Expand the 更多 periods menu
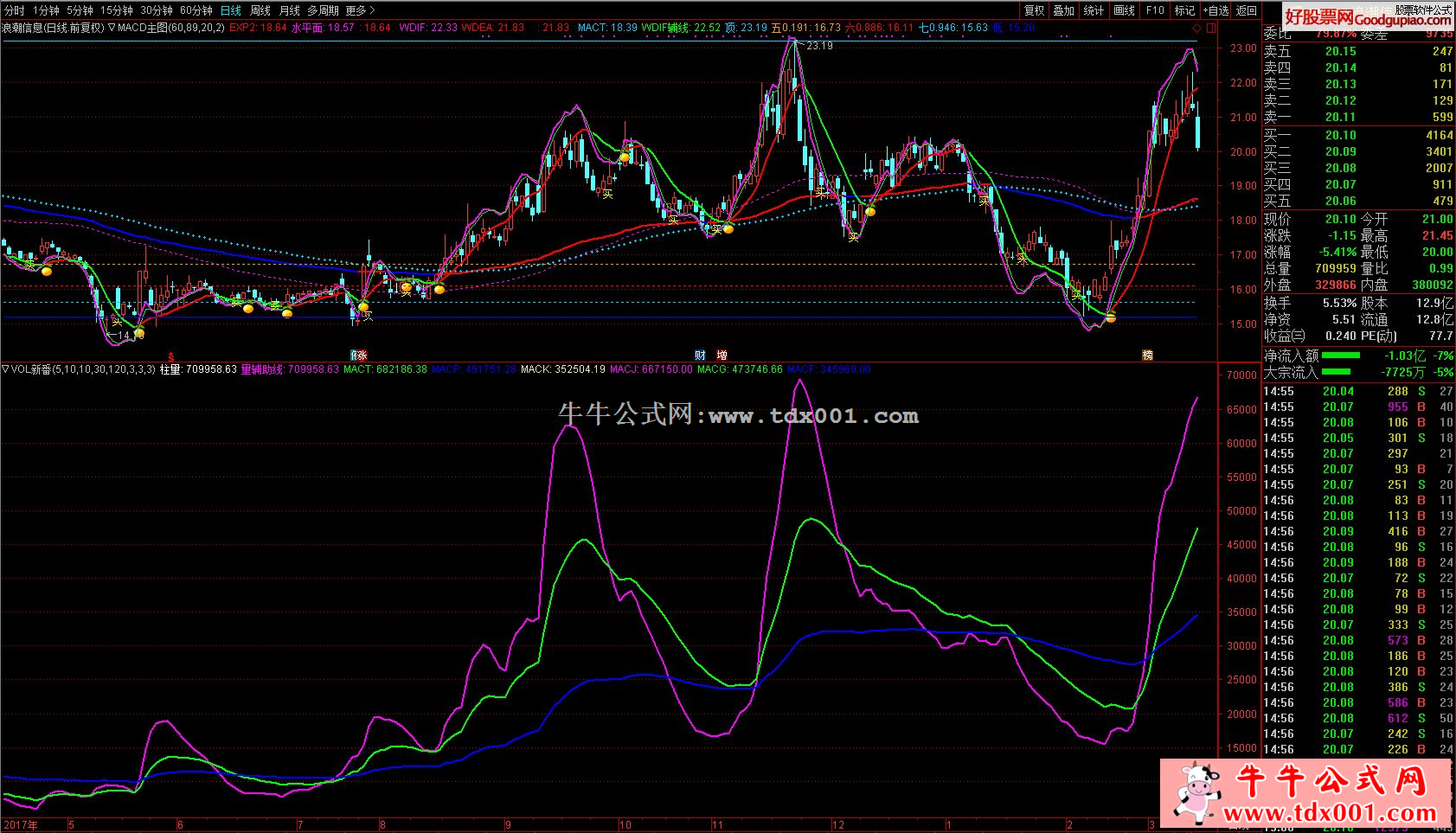The height and width of the screenshot is (833, 1456). [x=360, y=10]
